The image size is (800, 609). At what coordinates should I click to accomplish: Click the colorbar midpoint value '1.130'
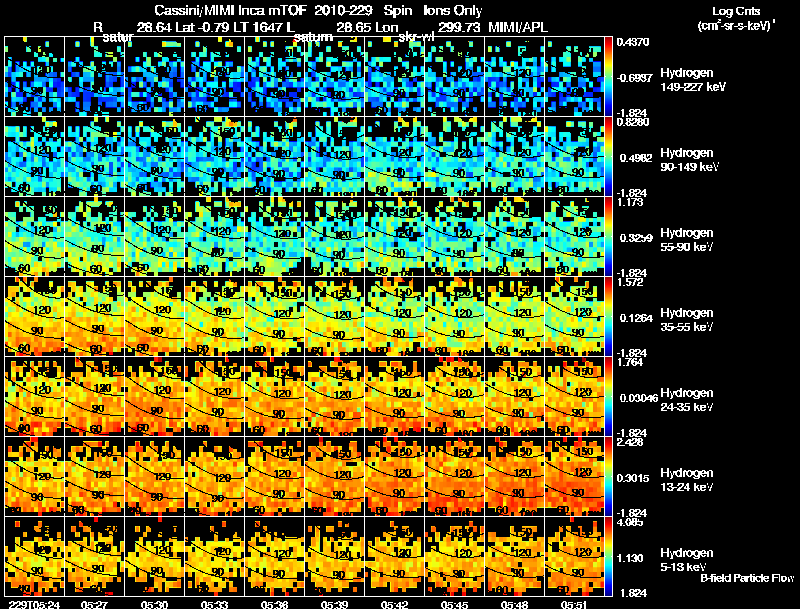[630, 558]
